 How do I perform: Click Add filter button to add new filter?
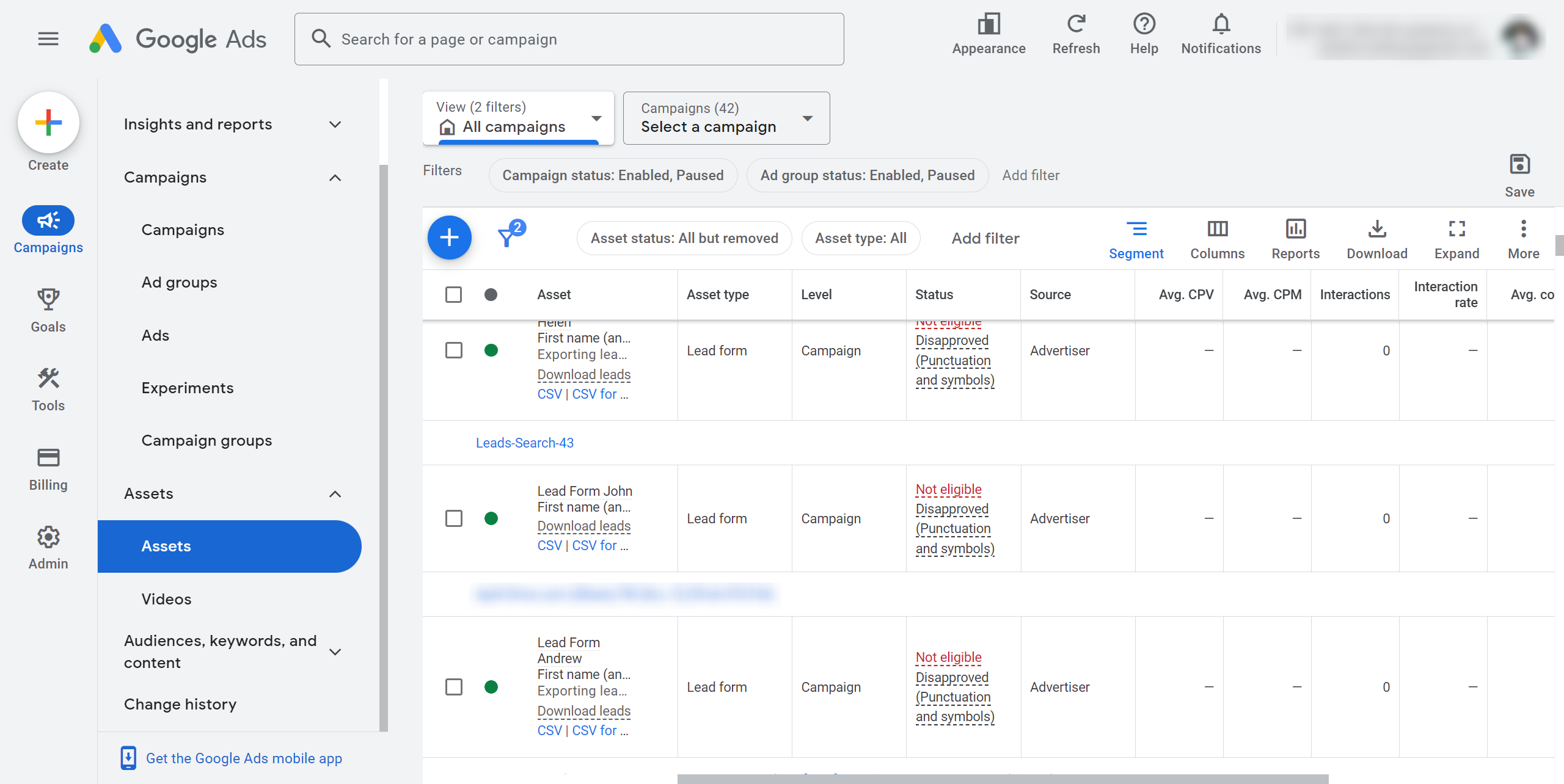pos(986,237)
